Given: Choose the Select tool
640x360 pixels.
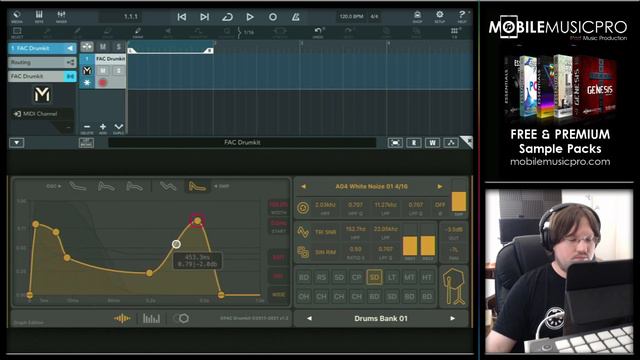Looking at the screenshot, I should pos(17,33).
